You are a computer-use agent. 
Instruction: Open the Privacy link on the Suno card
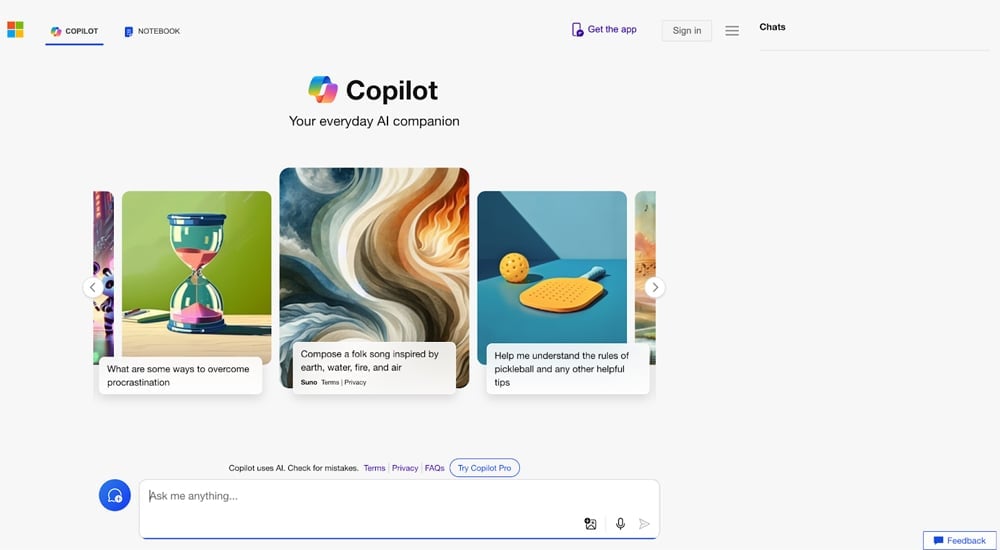(355, 382)
